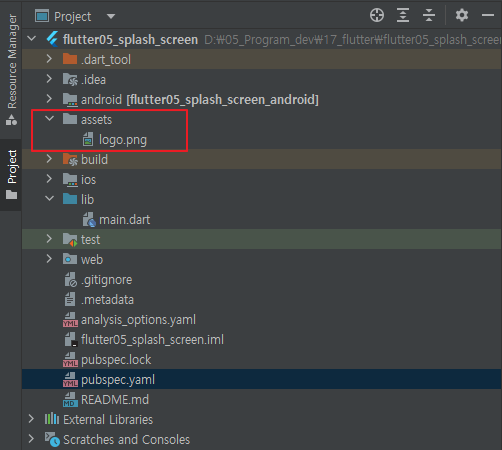Screen dimensions: 502x450
Task: Select the main.dart file name
Action: [125, 220]
